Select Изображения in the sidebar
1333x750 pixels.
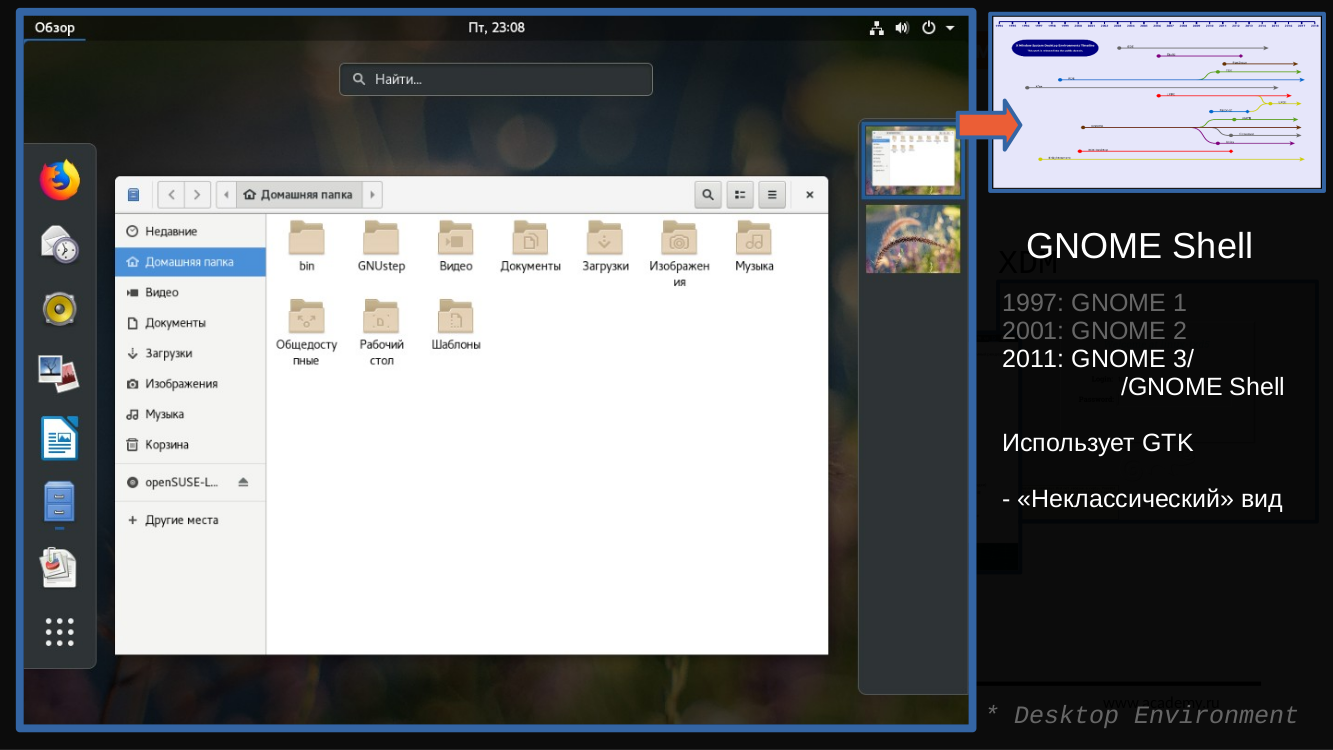tap(190, 384)
